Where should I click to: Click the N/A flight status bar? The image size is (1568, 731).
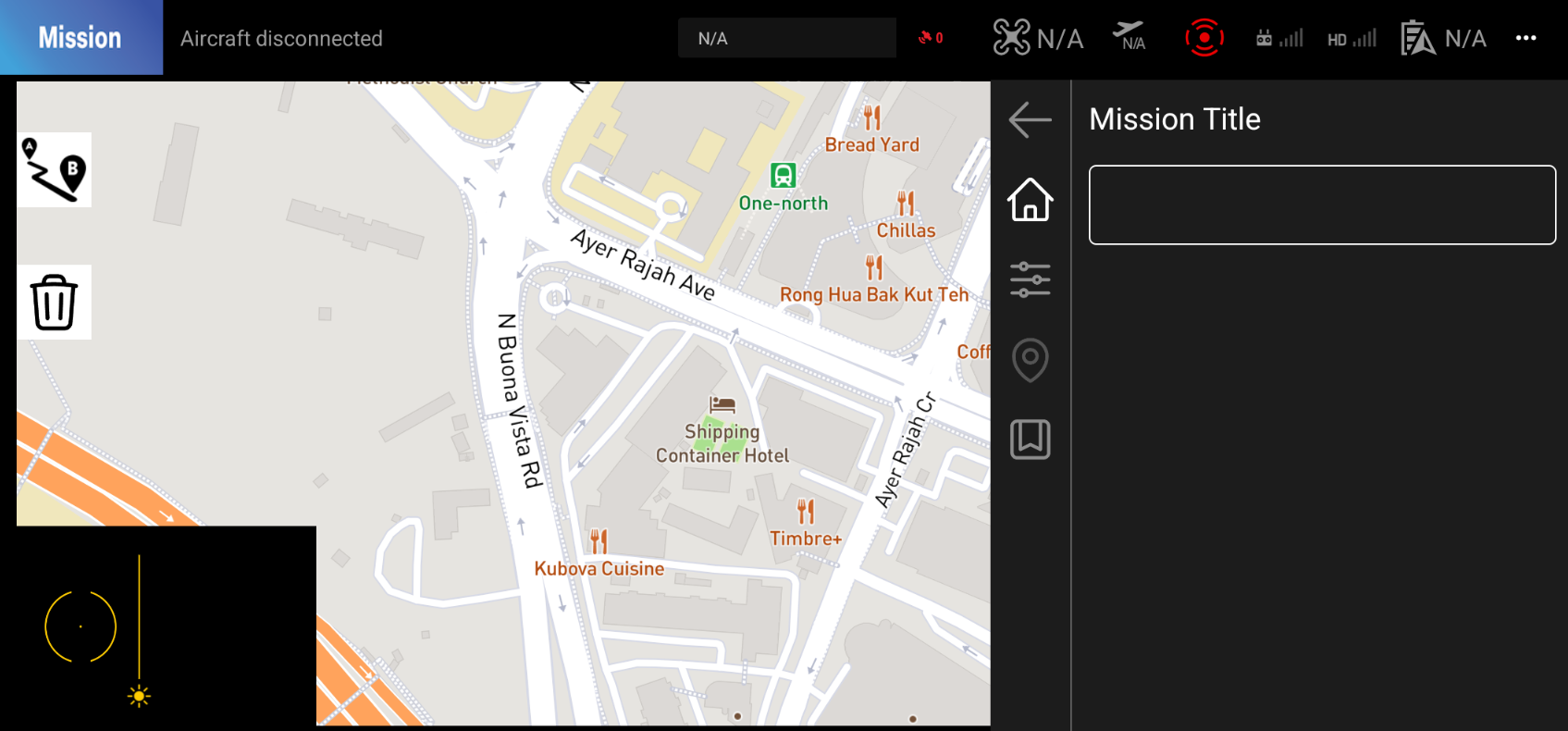pos(786,38)
